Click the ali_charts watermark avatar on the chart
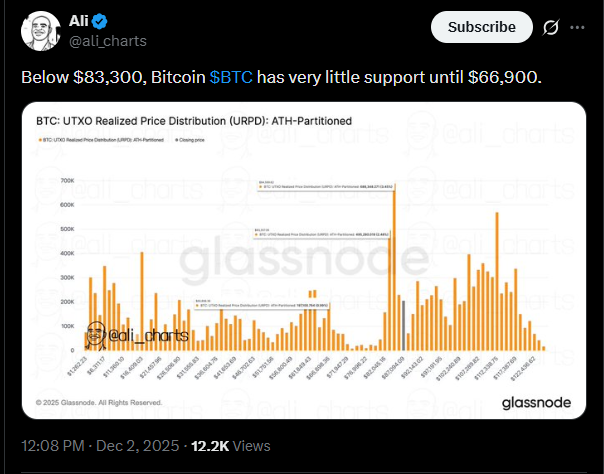 (x=97, y=334)
